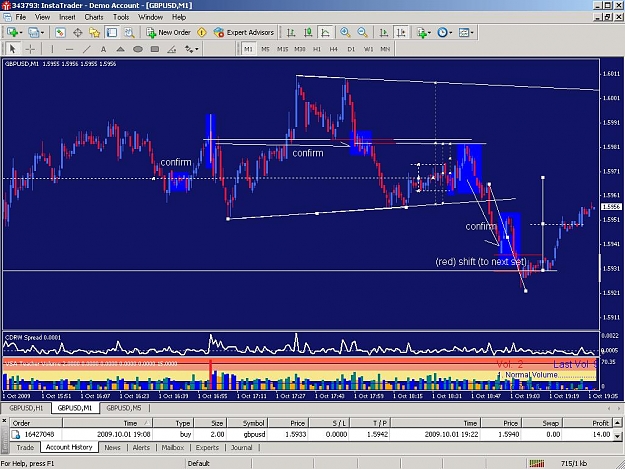Open the File menu

click(x=21, y=17)
